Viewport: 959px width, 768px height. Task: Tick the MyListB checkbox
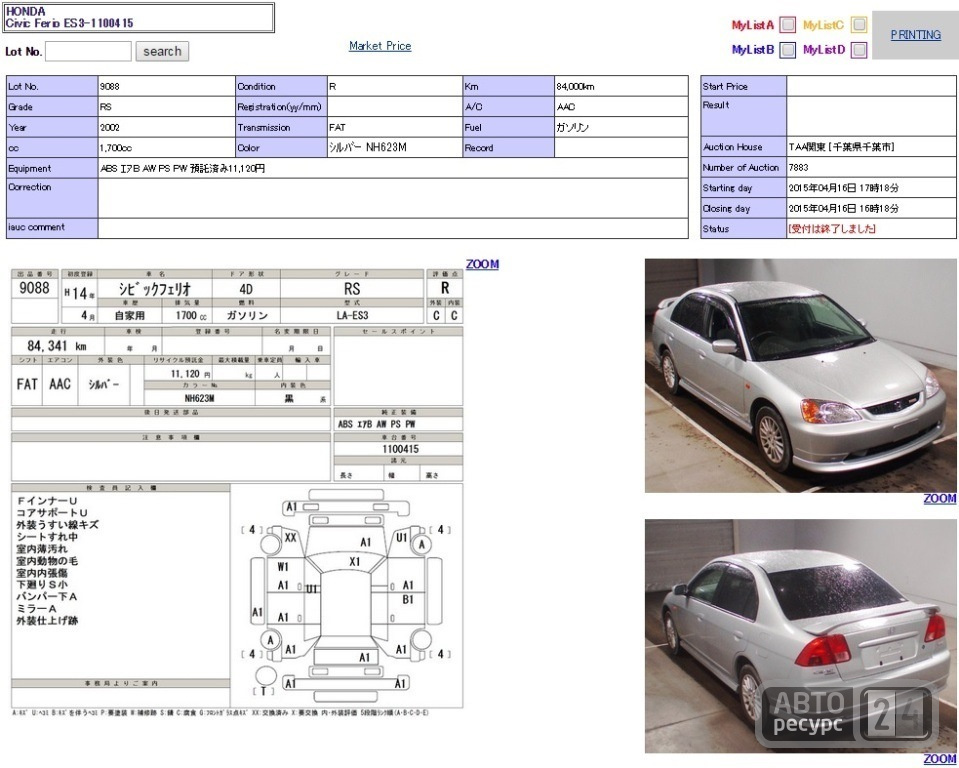pyautogui.click(x=788, y=50)
